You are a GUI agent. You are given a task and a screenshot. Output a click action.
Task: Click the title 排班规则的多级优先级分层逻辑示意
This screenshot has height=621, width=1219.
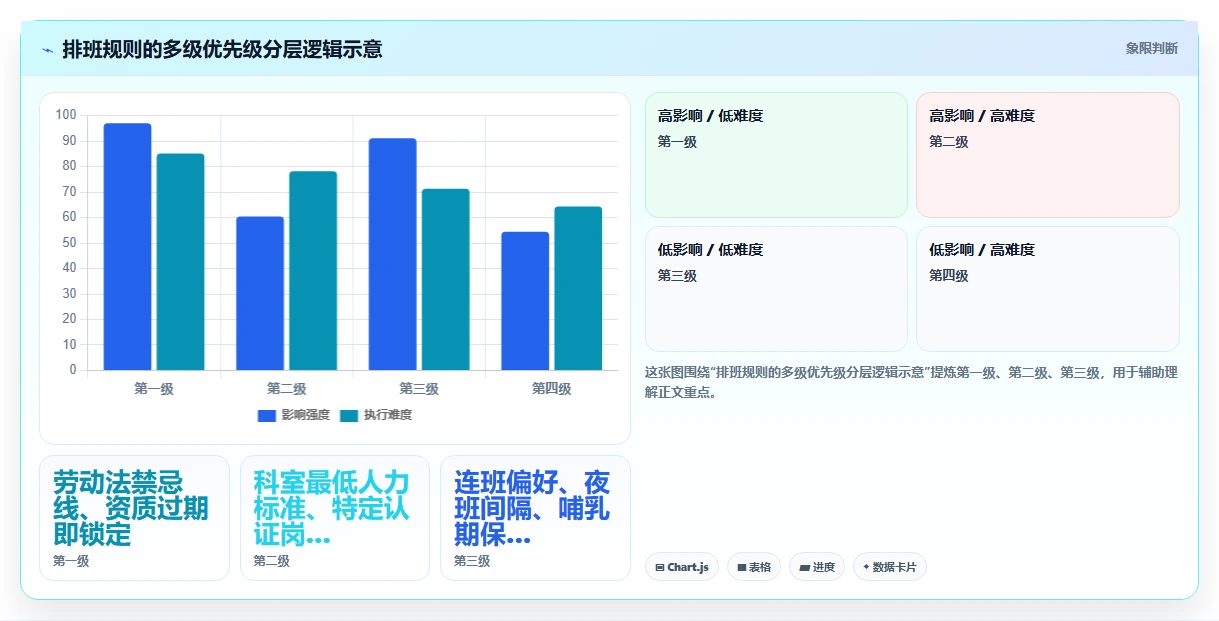tap(222, 49)
